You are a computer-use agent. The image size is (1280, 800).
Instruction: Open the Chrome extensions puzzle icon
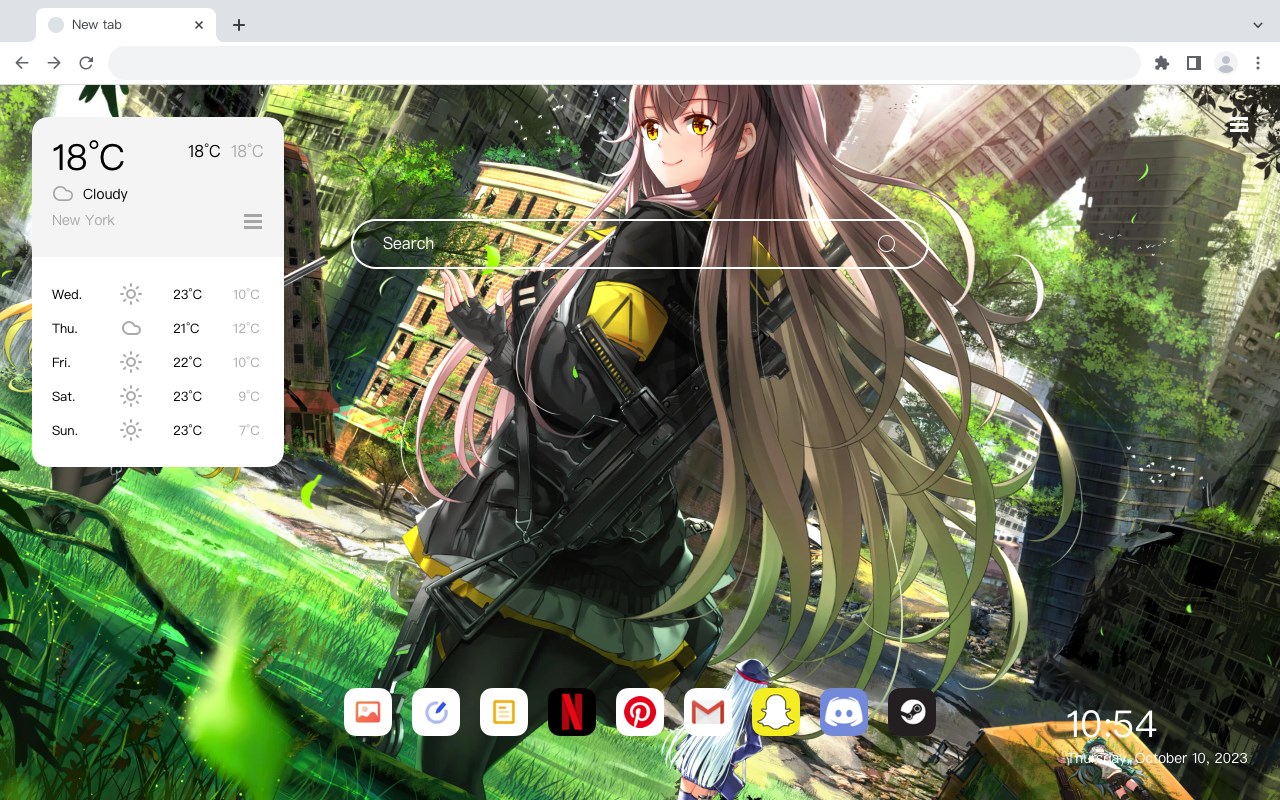[1161, 63]
